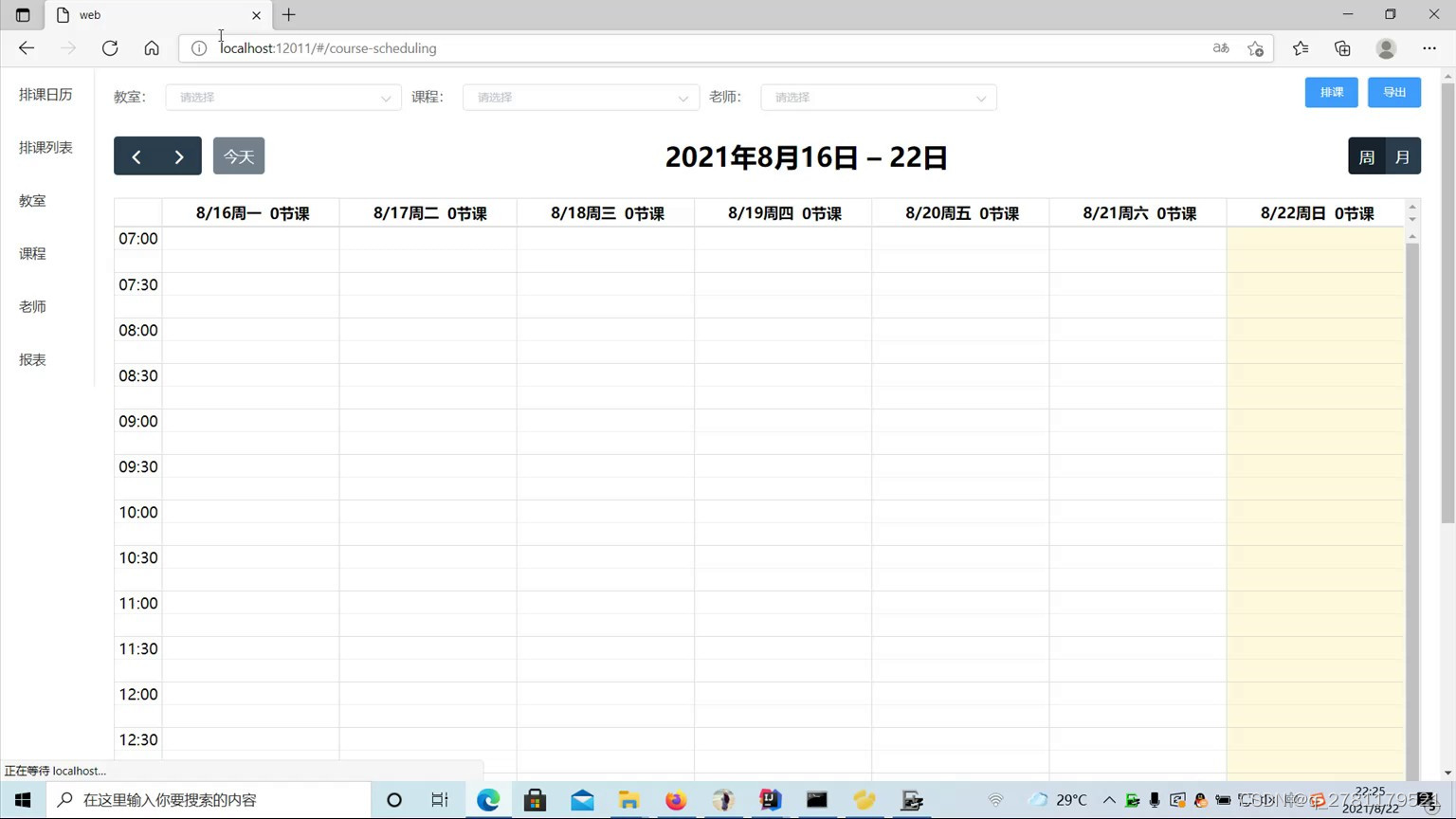The image size is (1456, 819).
Task: View site information icon in address bar
Action: click(199, 48)
